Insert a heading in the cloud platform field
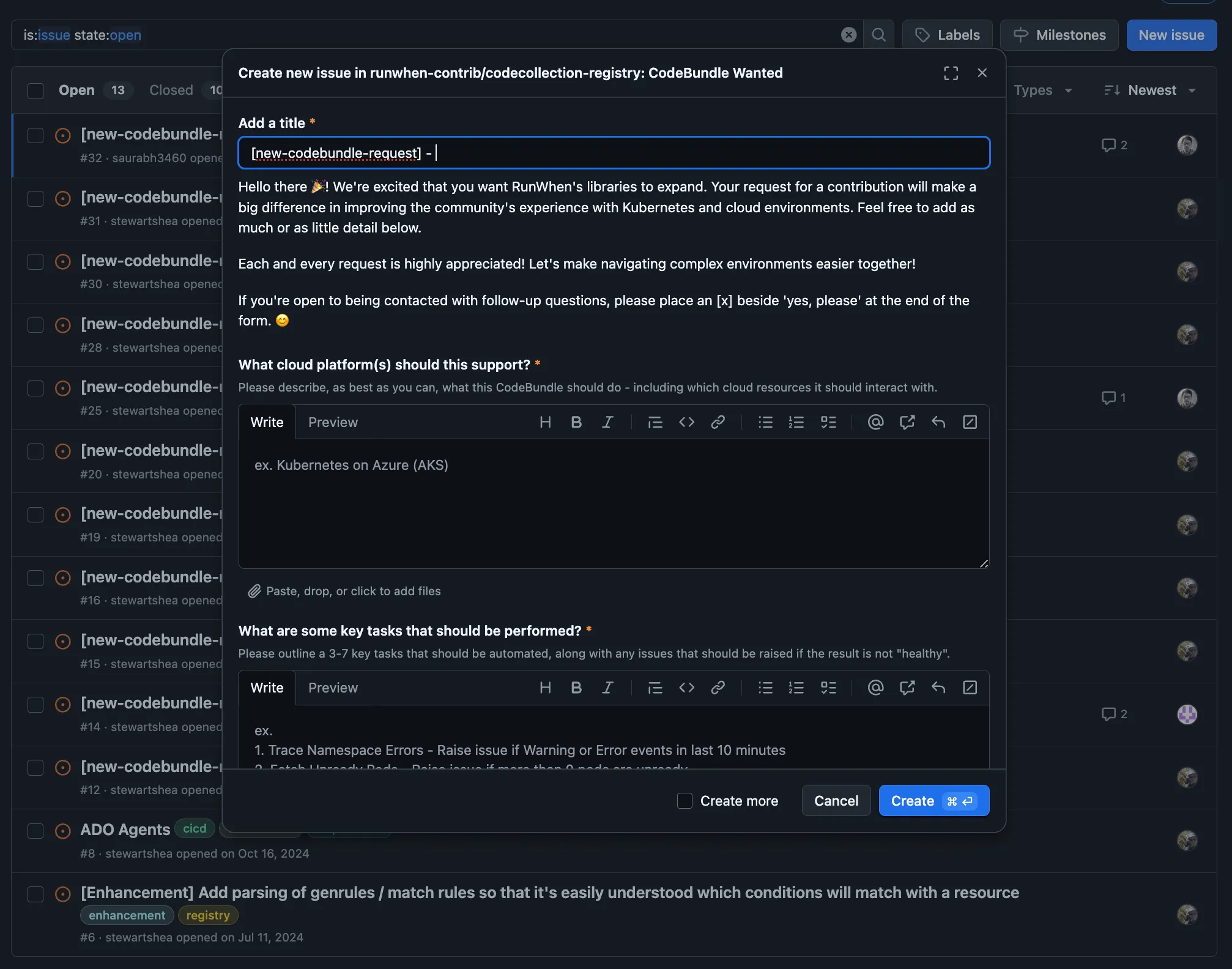This screenshot has height=969, width=1232. tap(546, 422)
